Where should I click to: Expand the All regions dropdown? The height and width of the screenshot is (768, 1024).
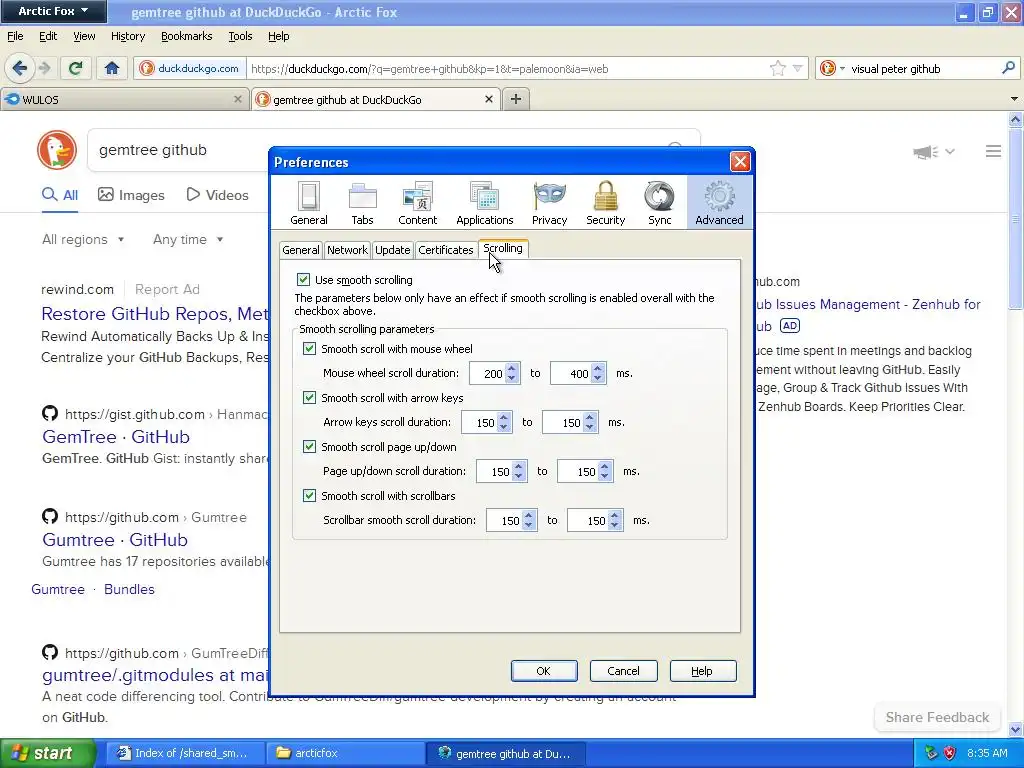pos(83,240)
